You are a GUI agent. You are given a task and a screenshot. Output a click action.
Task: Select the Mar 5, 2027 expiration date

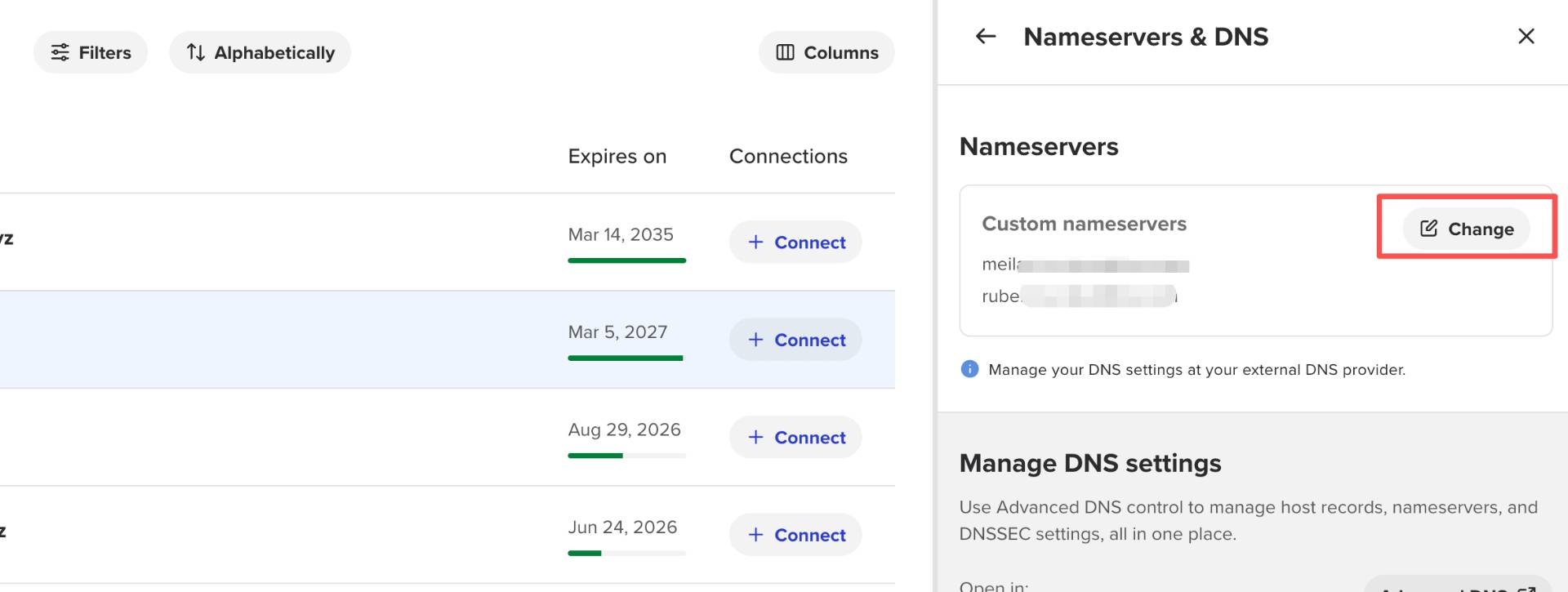tap(617, 332)
